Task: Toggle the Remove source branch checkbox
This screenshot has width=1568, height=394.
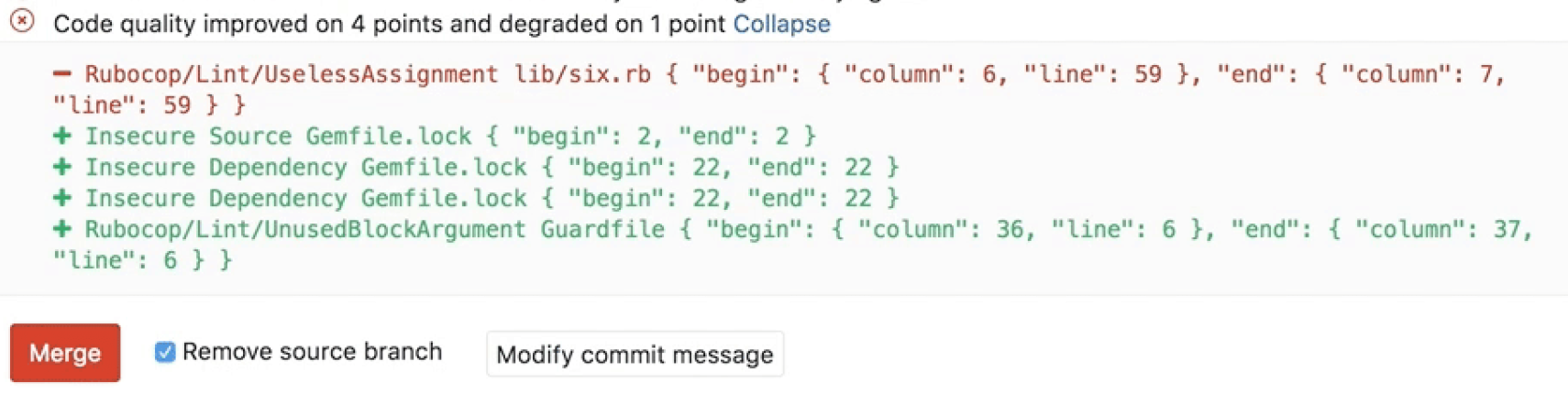Action: pos(165,352)
